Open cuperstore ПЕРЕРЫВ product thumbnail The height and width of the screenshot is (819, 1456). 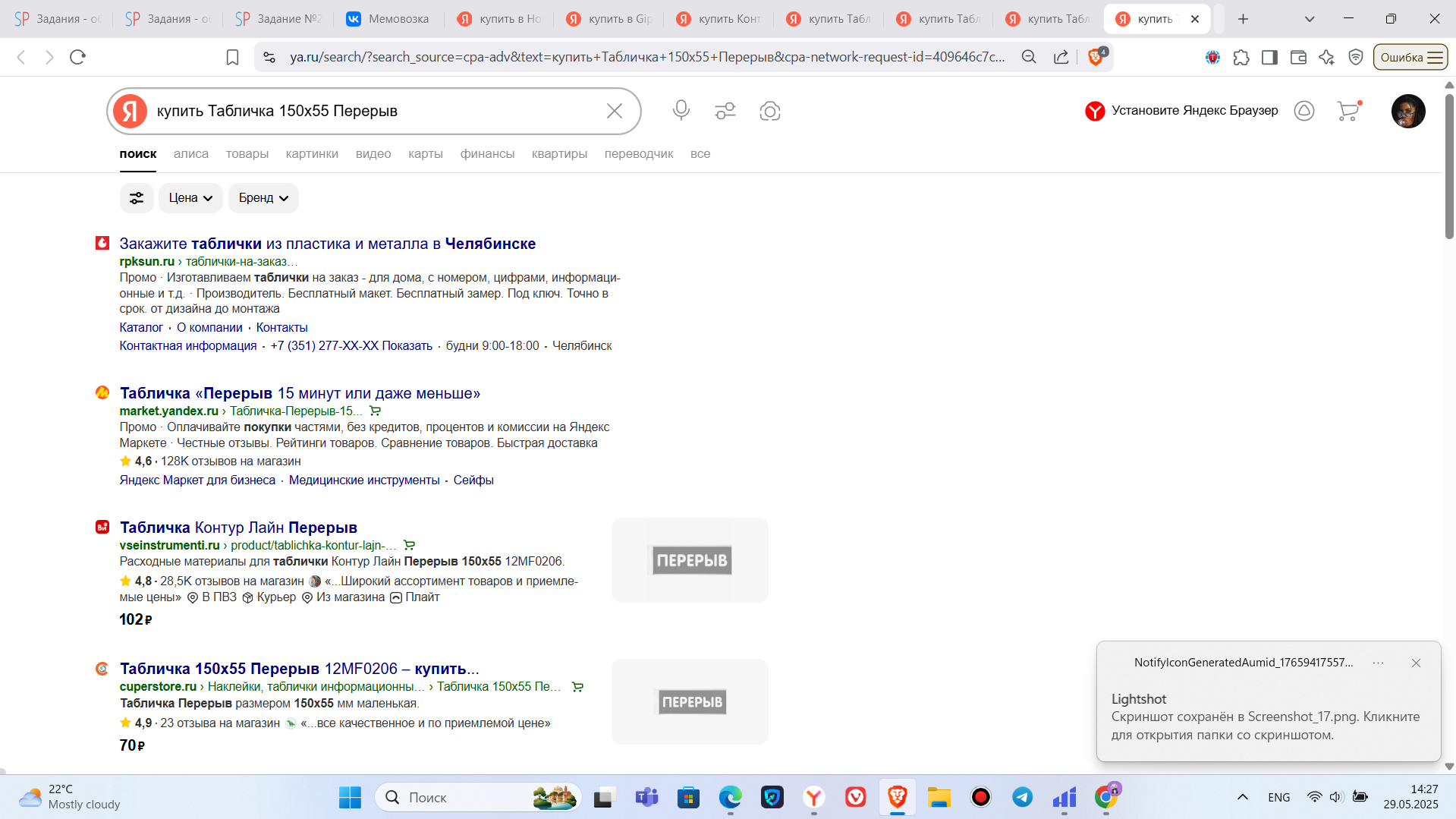point(690,701)
